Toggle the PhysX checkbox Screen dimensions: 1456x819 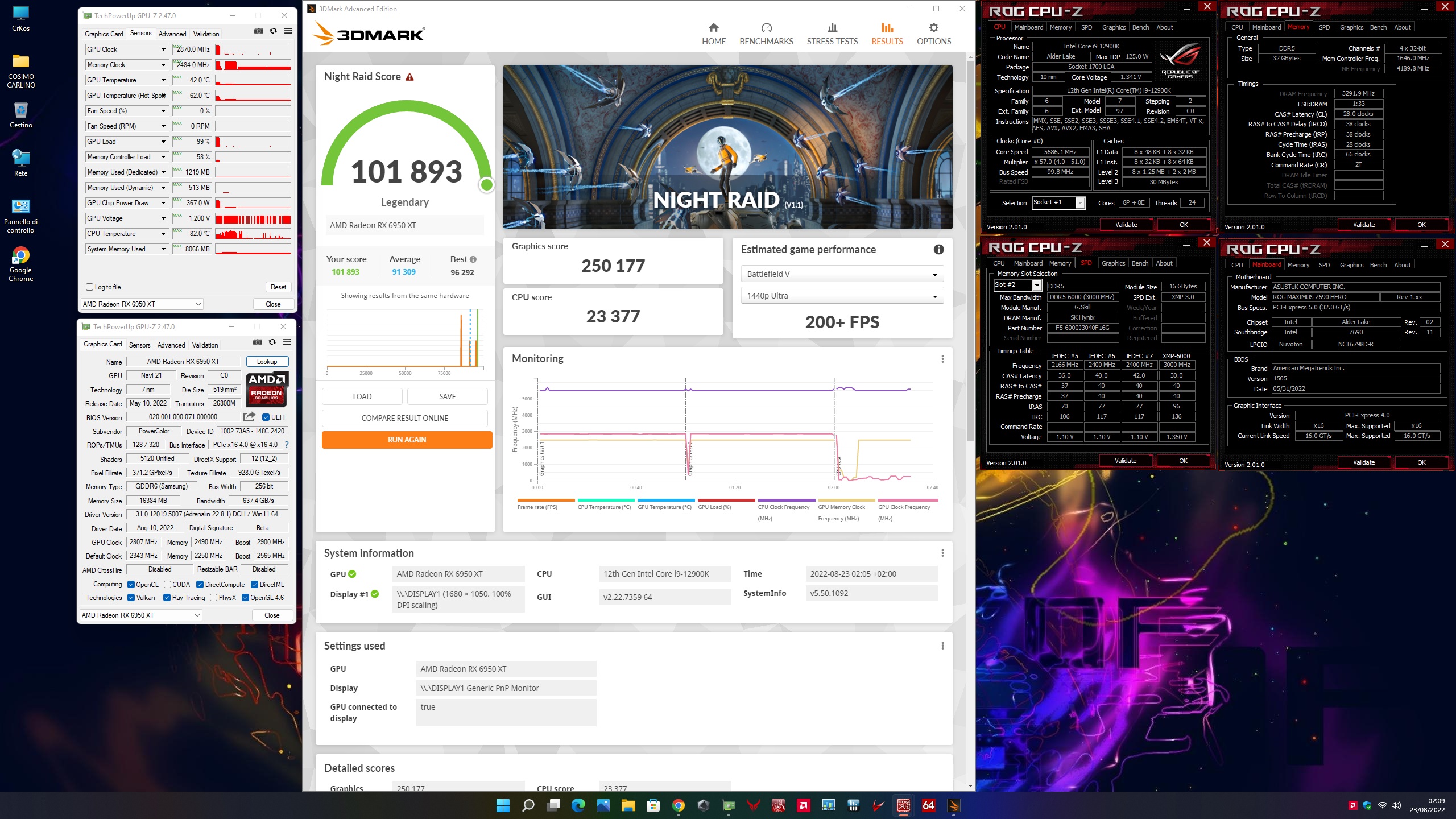tap(213, 598)
